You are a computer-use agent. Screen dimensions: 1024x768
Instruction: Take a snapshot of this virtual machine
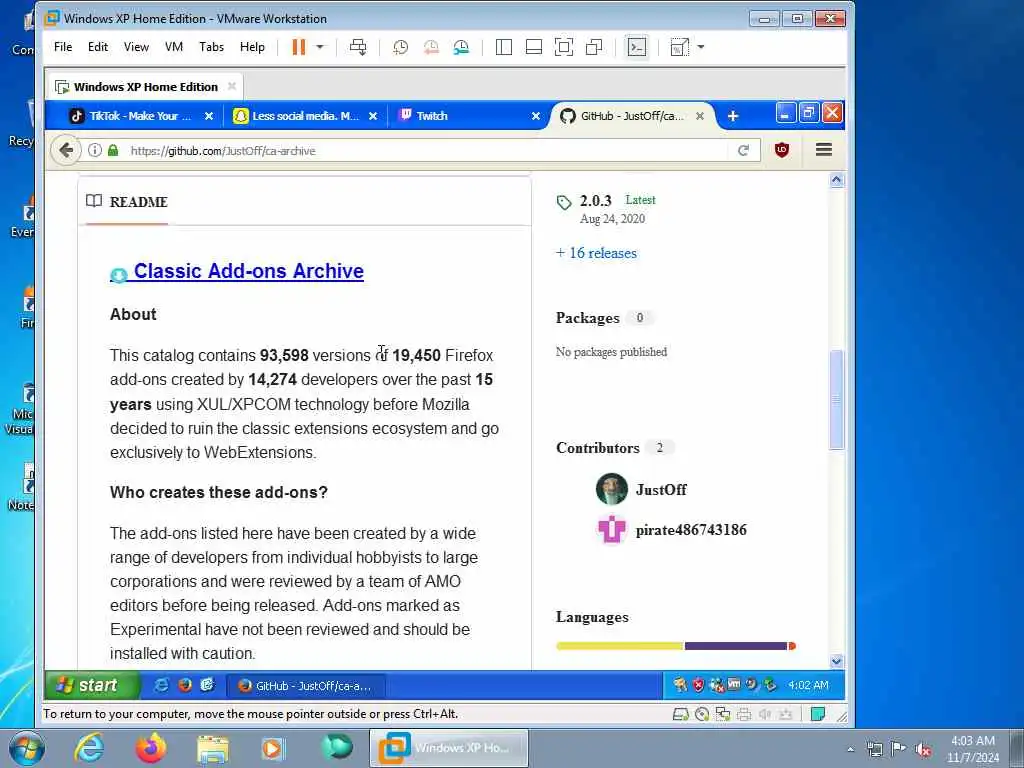(x=400, y=47)
